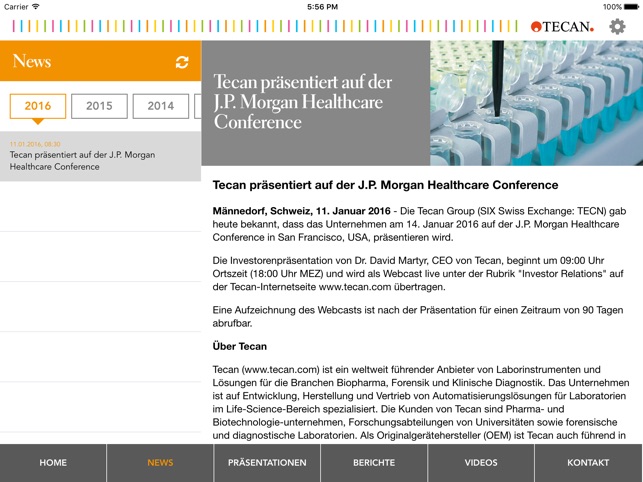The width and height of the screenshot is (643, 482).
Task: Tap the 'Über Tecan' subheading
Action: [x=239, y=347]
